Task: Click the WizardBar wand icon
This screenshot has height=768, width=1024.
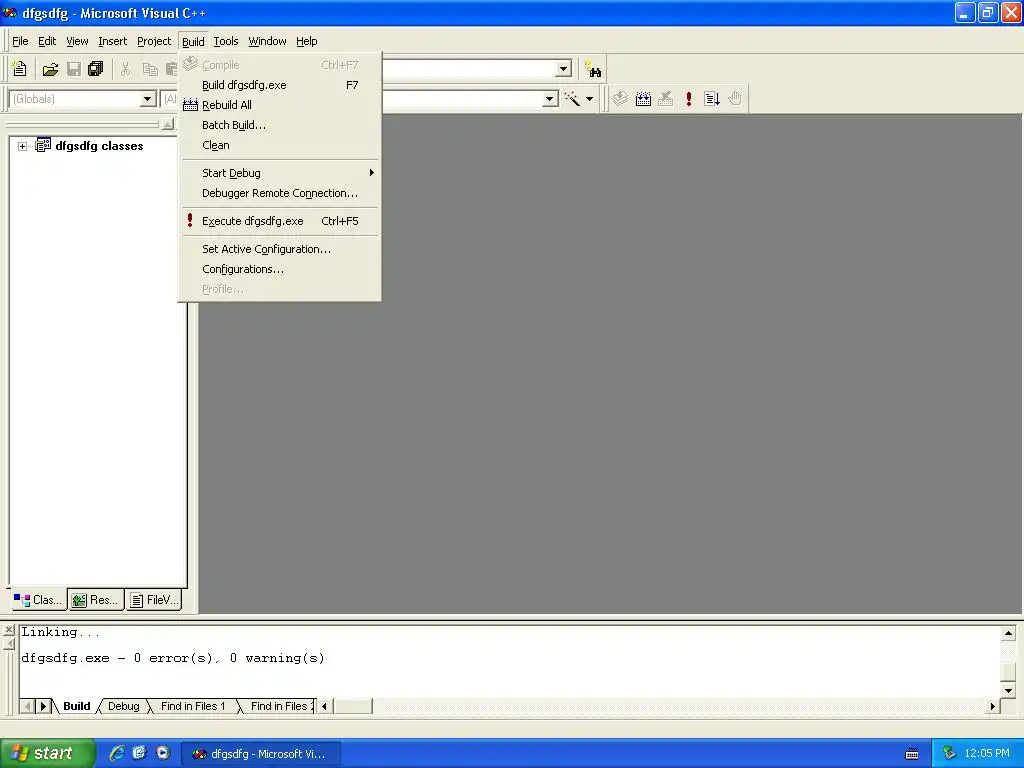Action: tap(572, 99)
